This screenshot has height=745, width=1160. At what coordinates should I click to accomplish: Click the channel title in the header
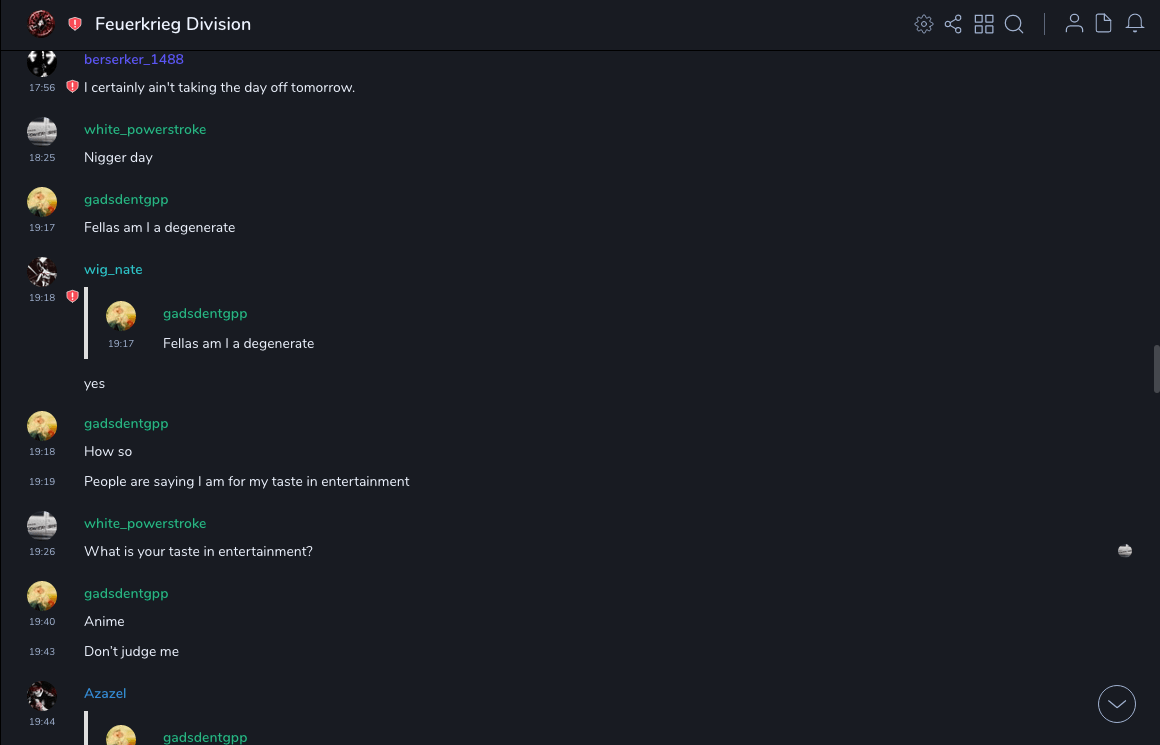(x=173, y=24)
